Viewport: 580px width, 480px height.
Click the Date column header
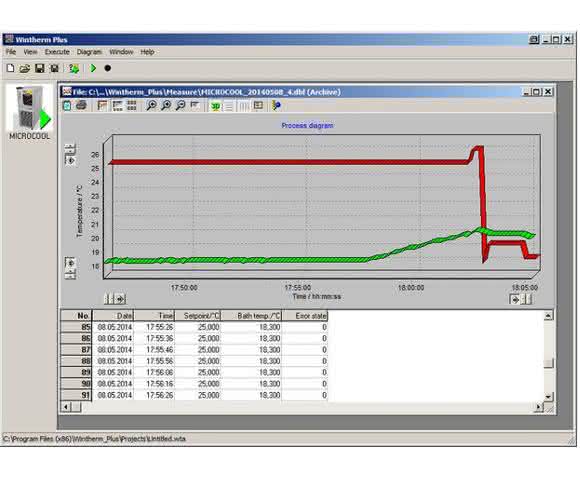(113, 316)
